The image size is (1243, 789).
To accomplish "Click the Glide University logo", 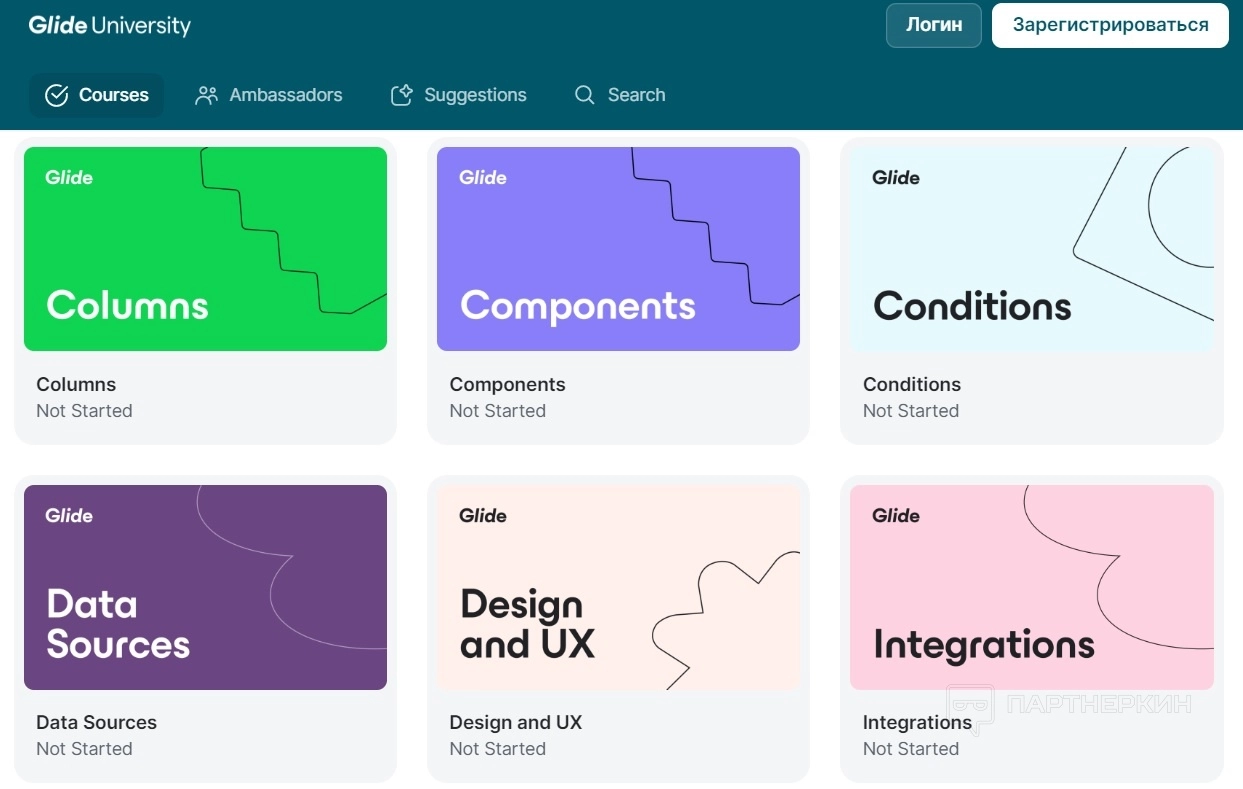I will (x=109, y=25).
